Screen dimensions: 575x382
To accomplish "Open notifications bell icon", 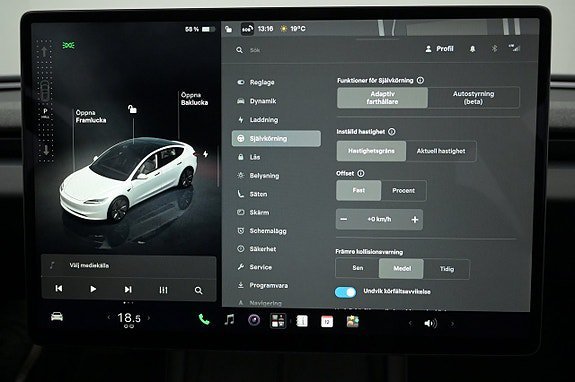I will click(473, 49).
